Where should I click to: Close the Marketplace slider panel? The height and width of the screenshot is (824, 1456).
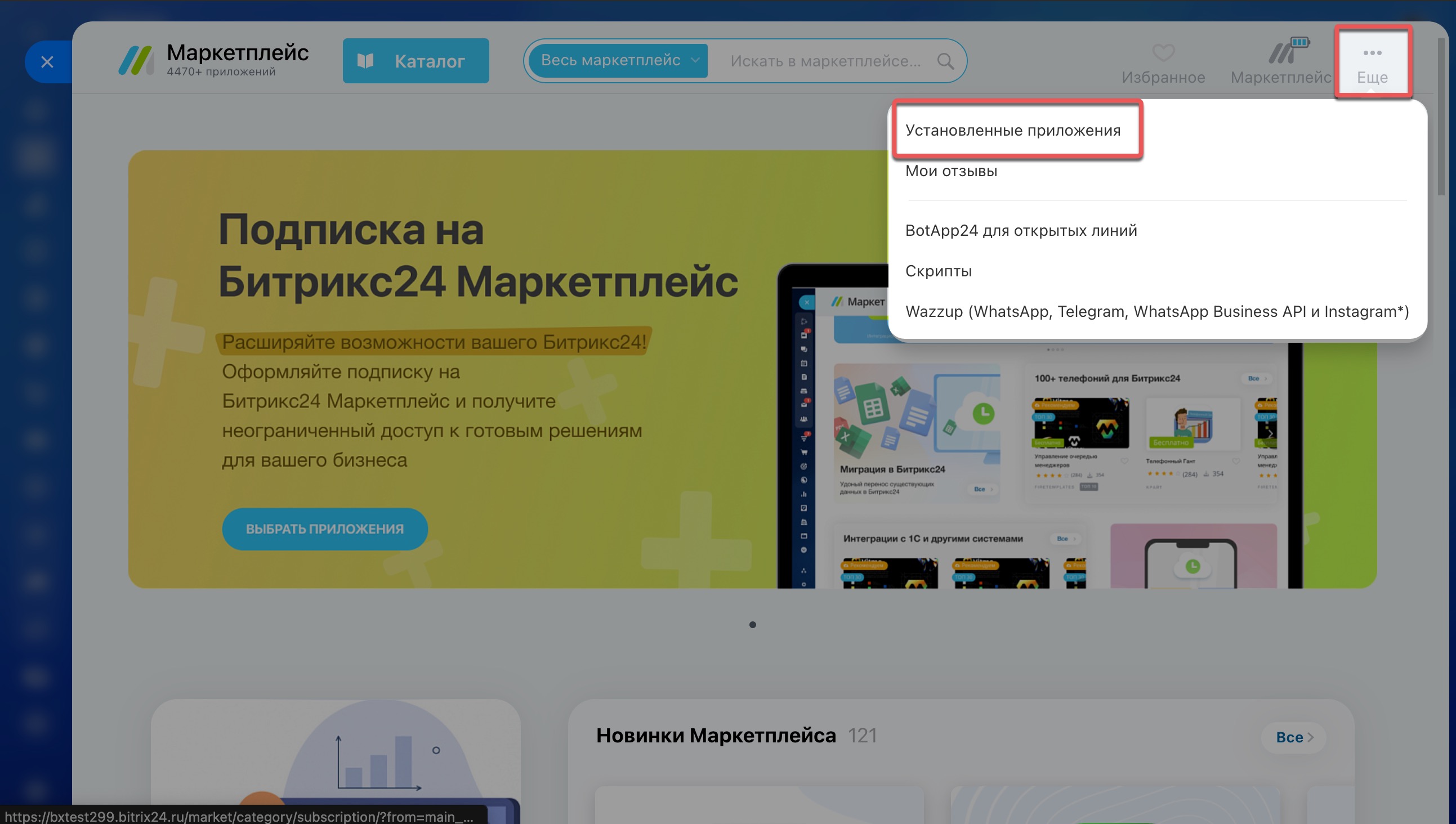[47, 62]
